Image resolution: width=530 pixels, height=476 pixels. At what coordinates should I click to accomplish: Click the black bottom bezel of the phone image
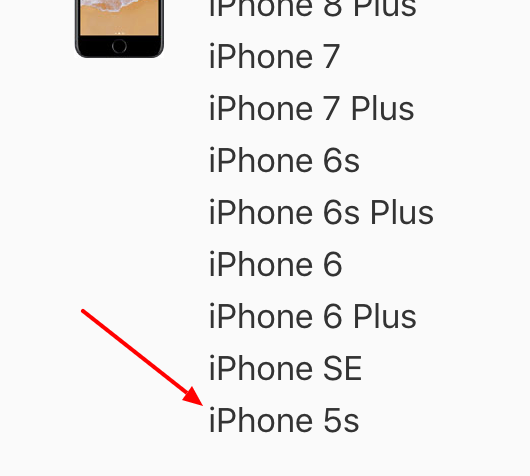tap(119, 46)
